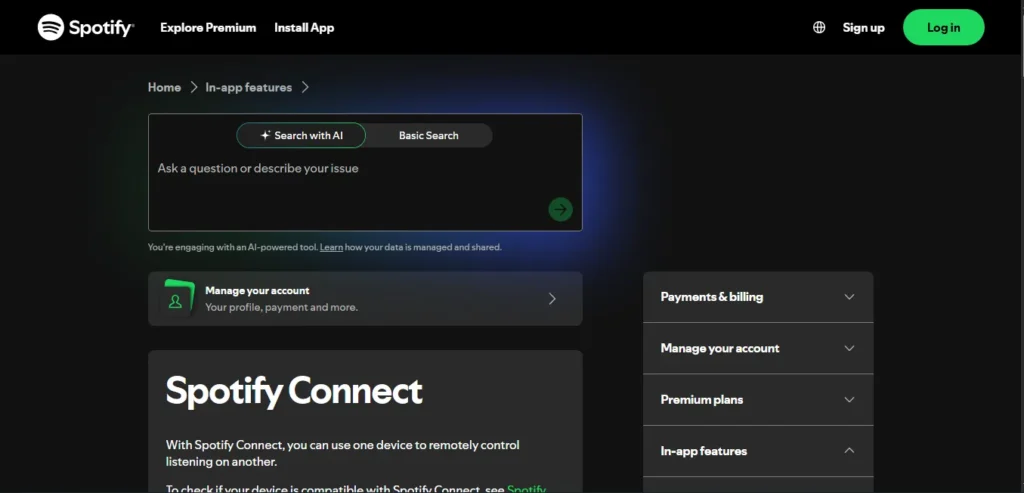The image size is (1024, 493).
Task: Select Search with AI mode
Action: (x=301, y=135)
